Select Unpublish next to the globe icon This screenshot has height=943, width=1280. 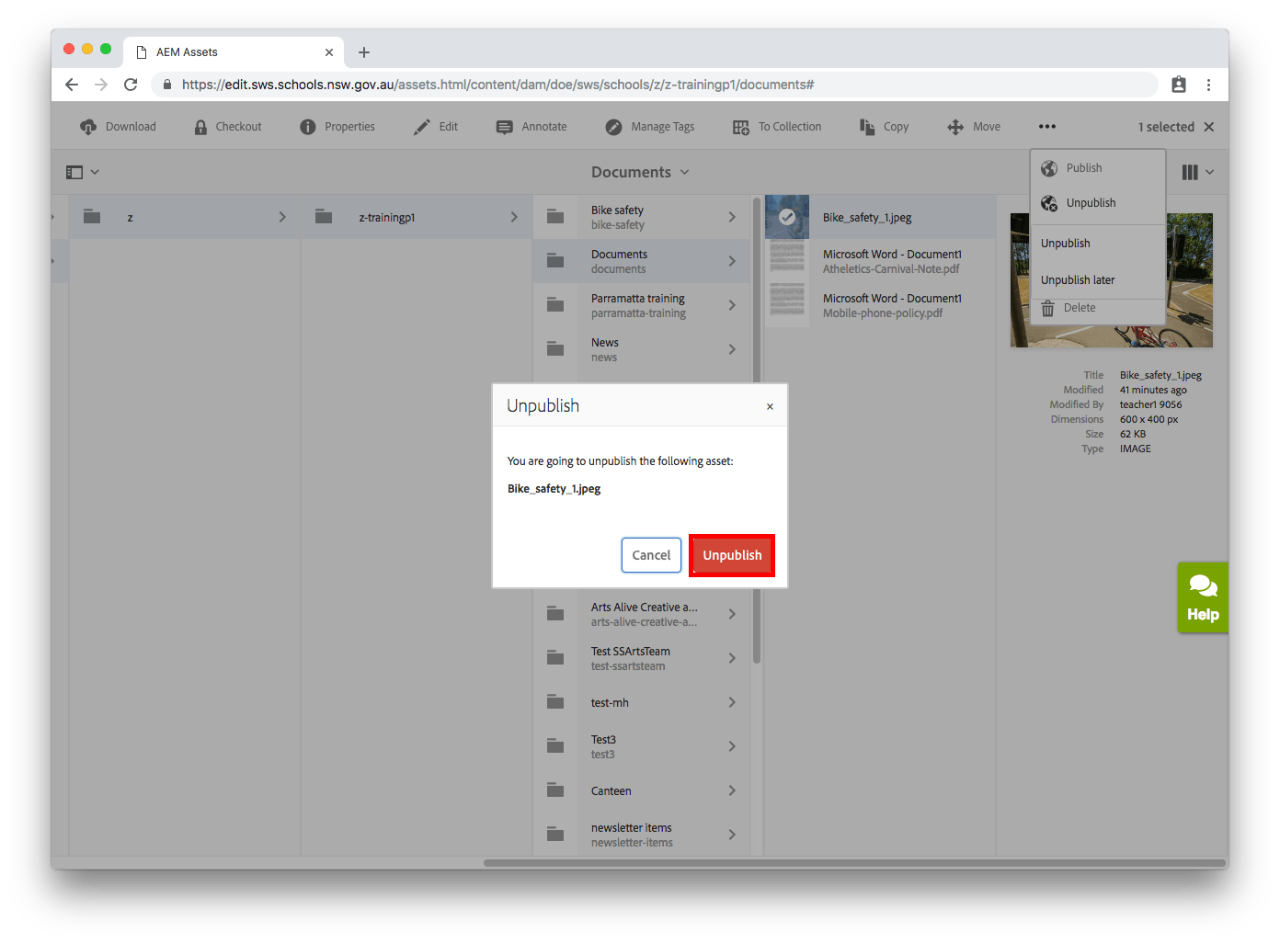click(1091, 203)
